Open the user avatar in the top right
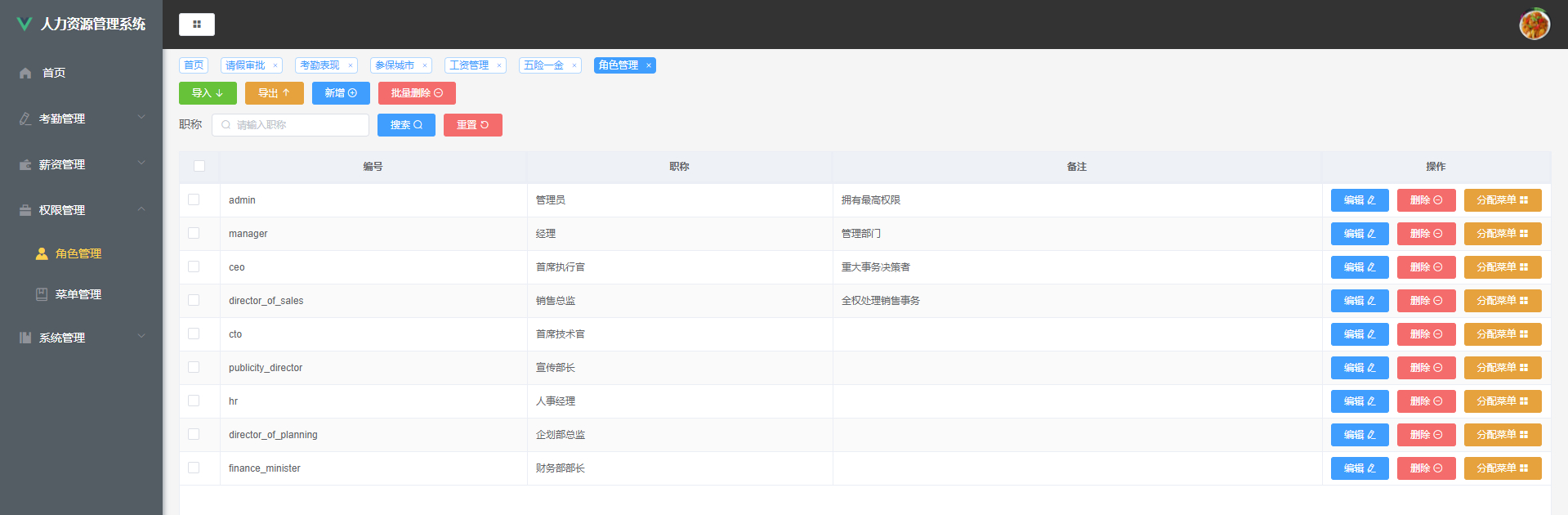 click(x=1534, y=24)
